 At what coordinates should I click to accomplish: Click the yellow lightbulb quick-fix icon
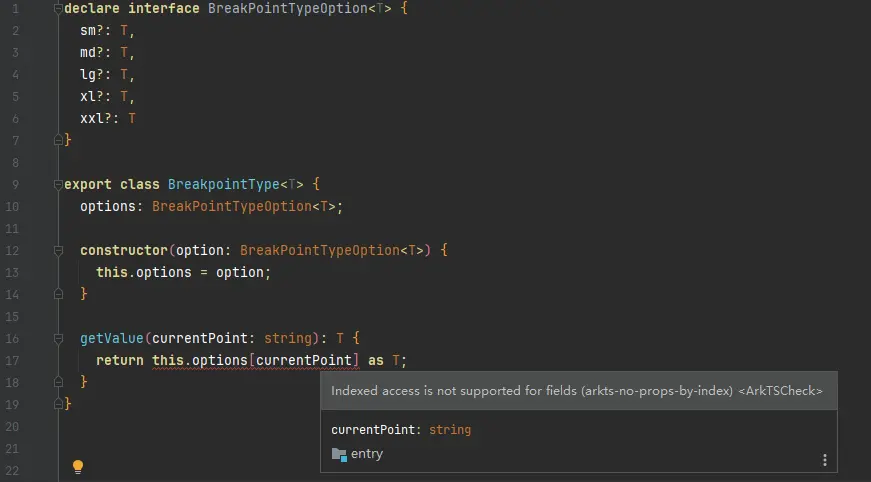pos(78,466)
